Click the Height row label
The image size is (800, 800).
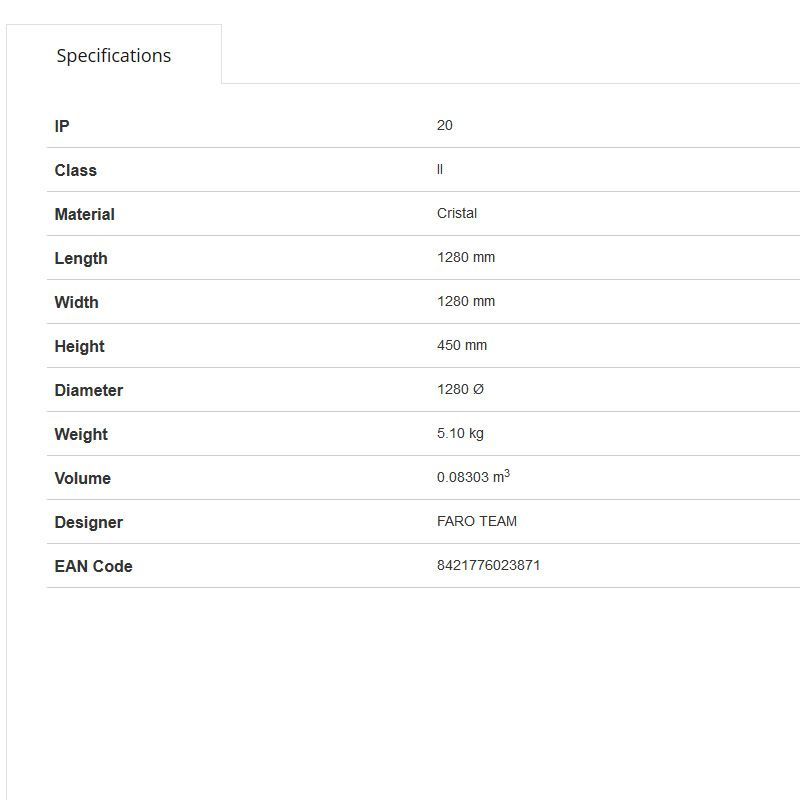80,346
